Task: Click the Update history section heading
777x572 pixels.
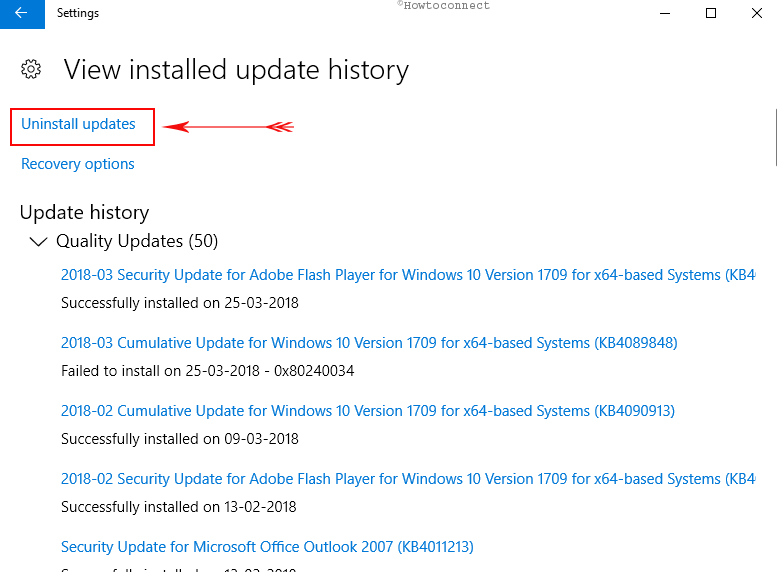Action: [84, 213]
